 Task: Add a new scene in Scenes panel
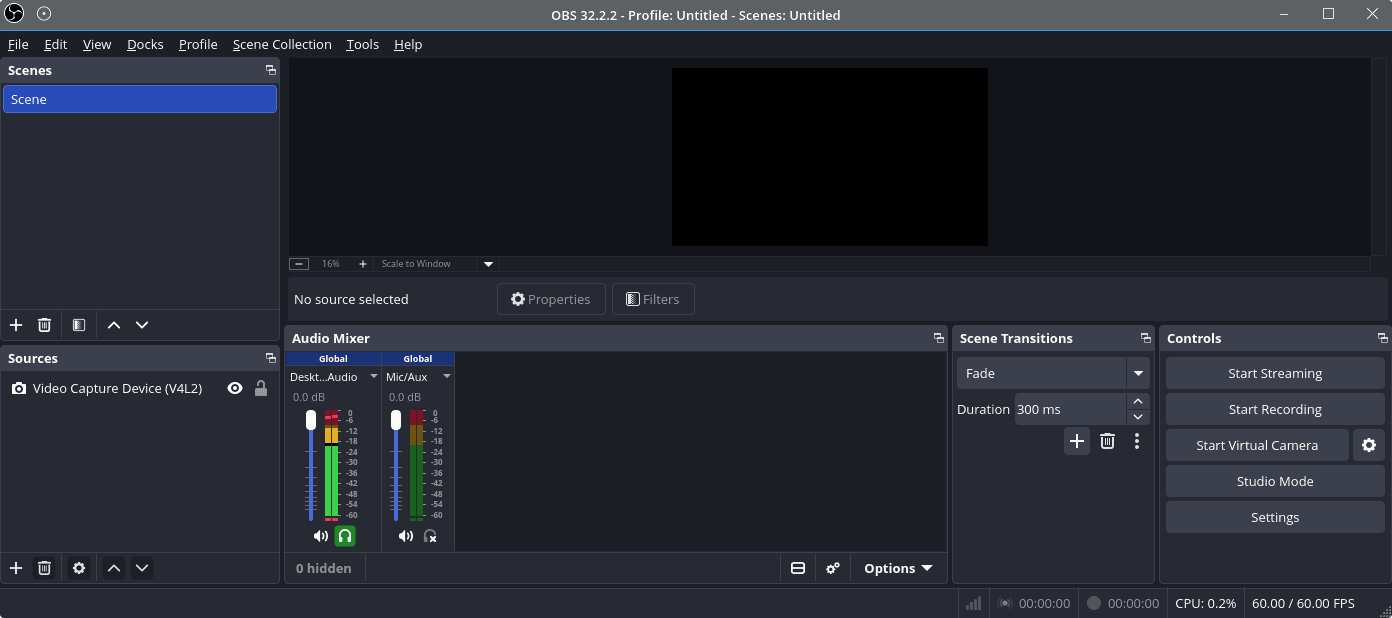coord(16,325)
